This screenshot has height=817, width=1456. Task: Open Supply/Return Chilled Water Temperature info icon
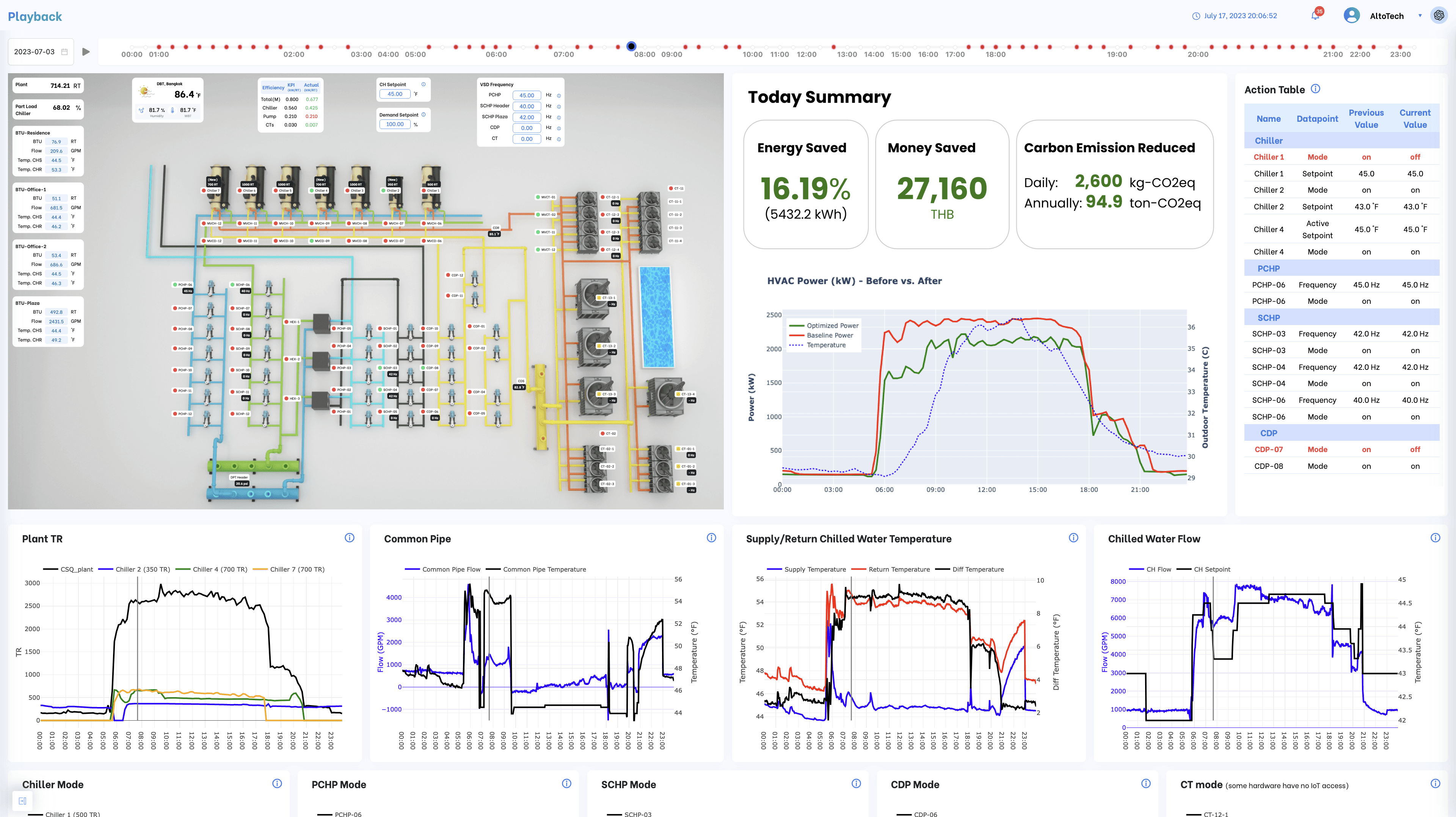coord(1073,538)
